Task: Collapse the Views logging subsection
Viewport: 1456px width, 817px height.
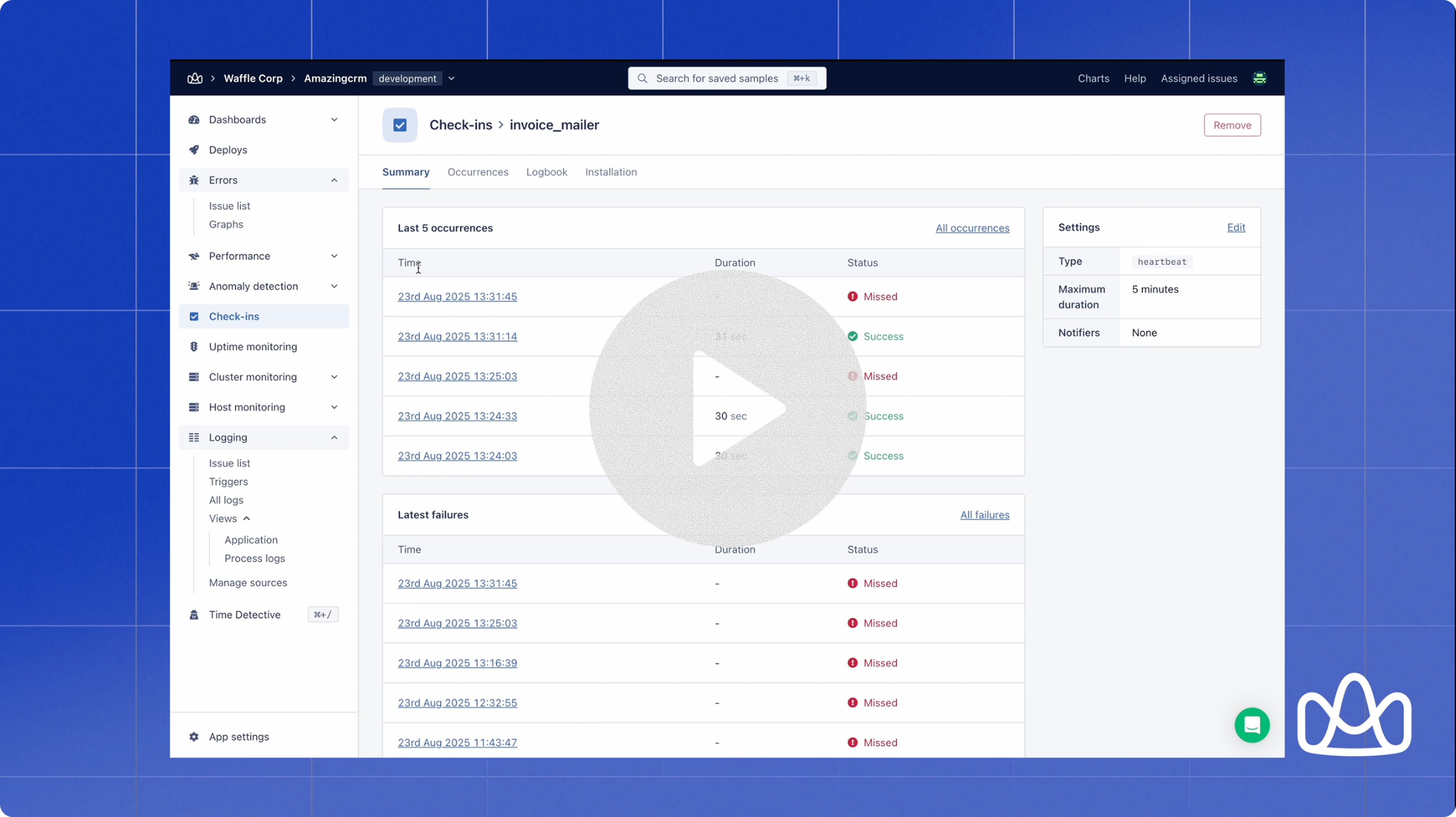Action: 246,518
